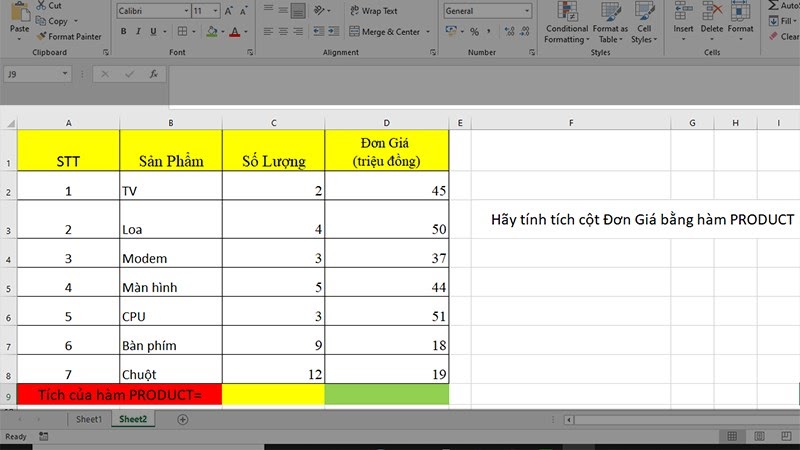Click the Fill button
800x450 pixels.
click(781, 21)
